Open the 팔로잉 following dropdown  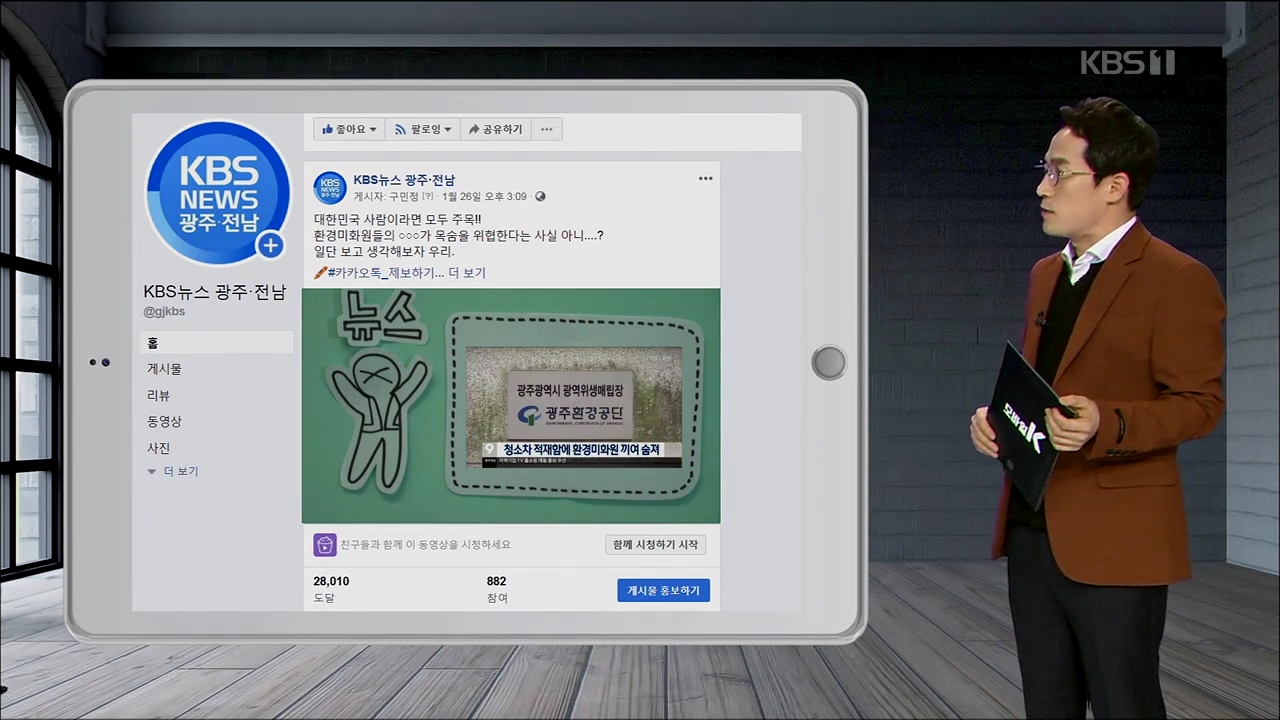coord(422,129)
